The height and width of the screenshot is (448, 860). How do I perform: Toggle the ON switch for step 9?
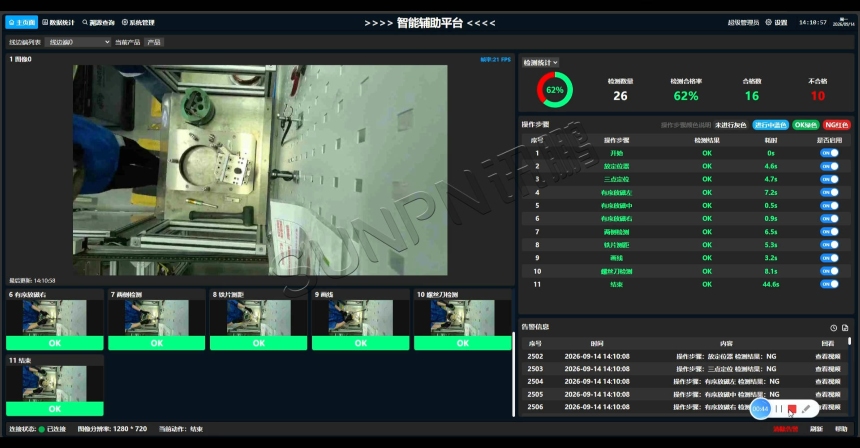[829, 258]
